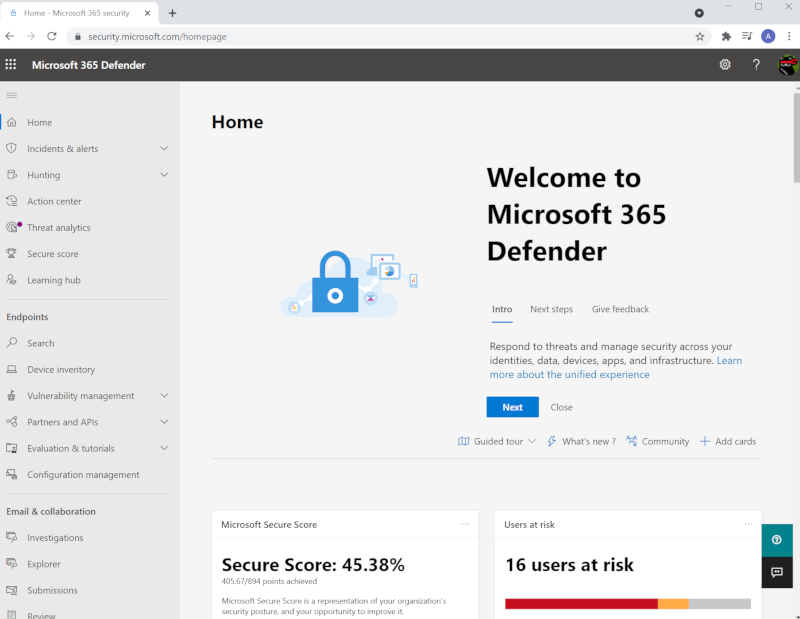The image size is (800, 619).
Task: Click the Secure score trophy icon
Action: pos(11,254)
